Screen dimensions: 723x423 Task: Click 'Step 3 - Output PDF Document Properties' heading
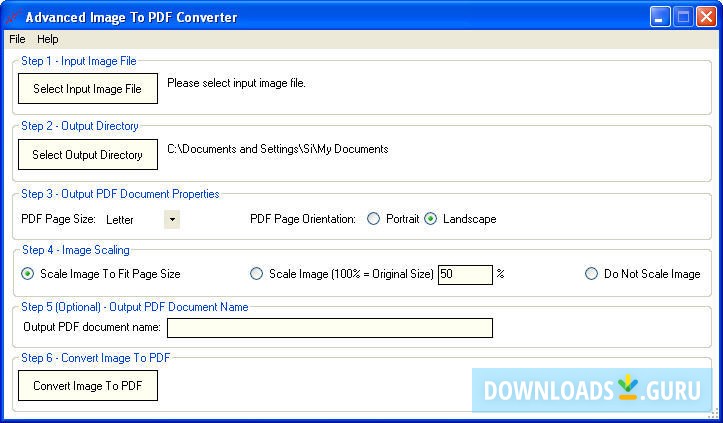120,194
